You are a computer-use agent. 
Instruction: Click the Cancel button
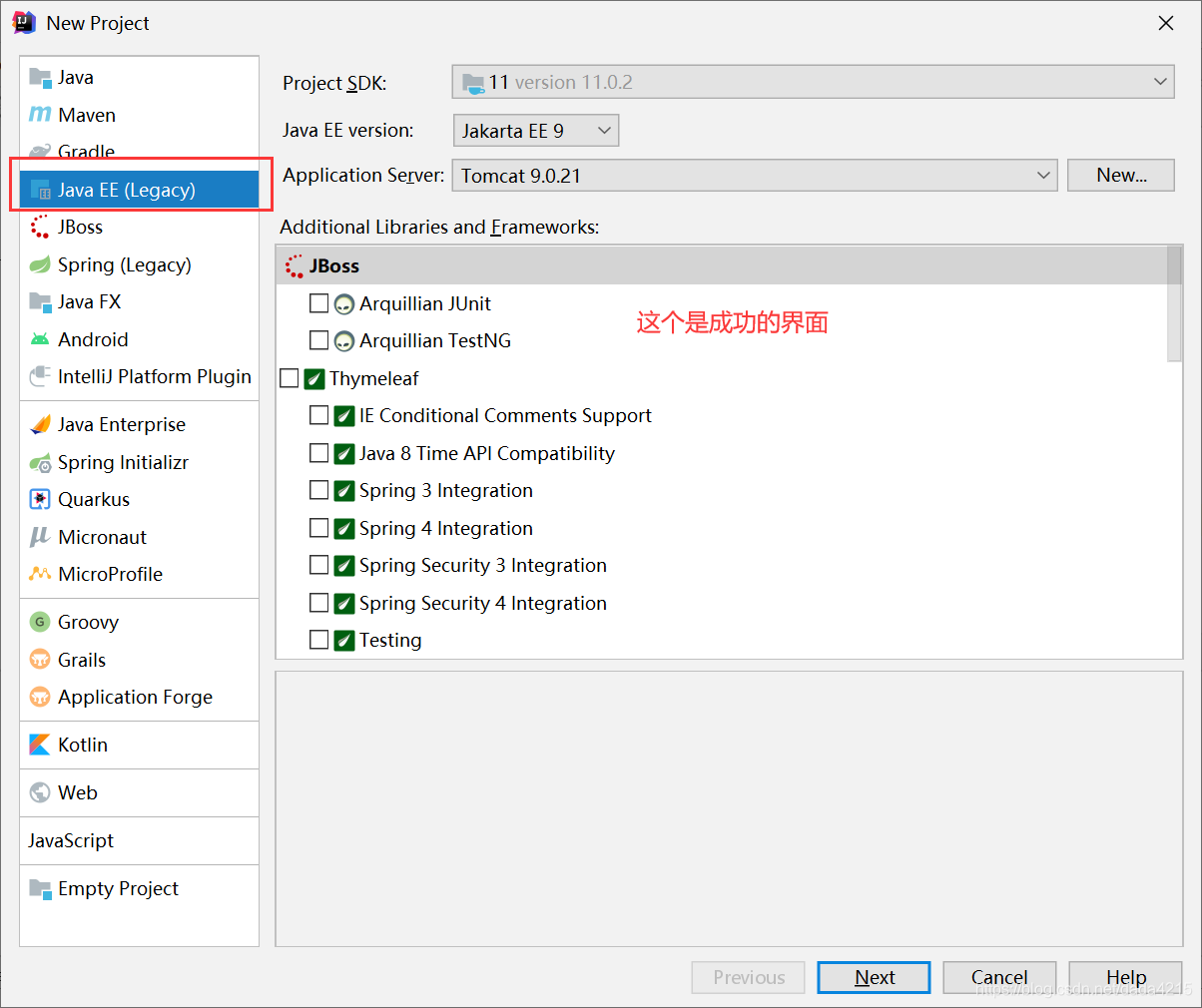(x=999, y=977)
